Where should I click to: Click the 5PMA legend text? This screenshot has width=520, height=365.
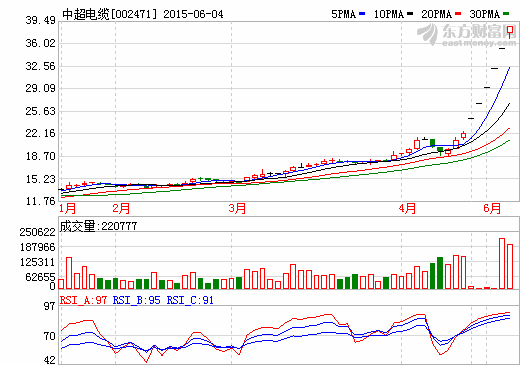pyautogui.click(x=343, y=14)
